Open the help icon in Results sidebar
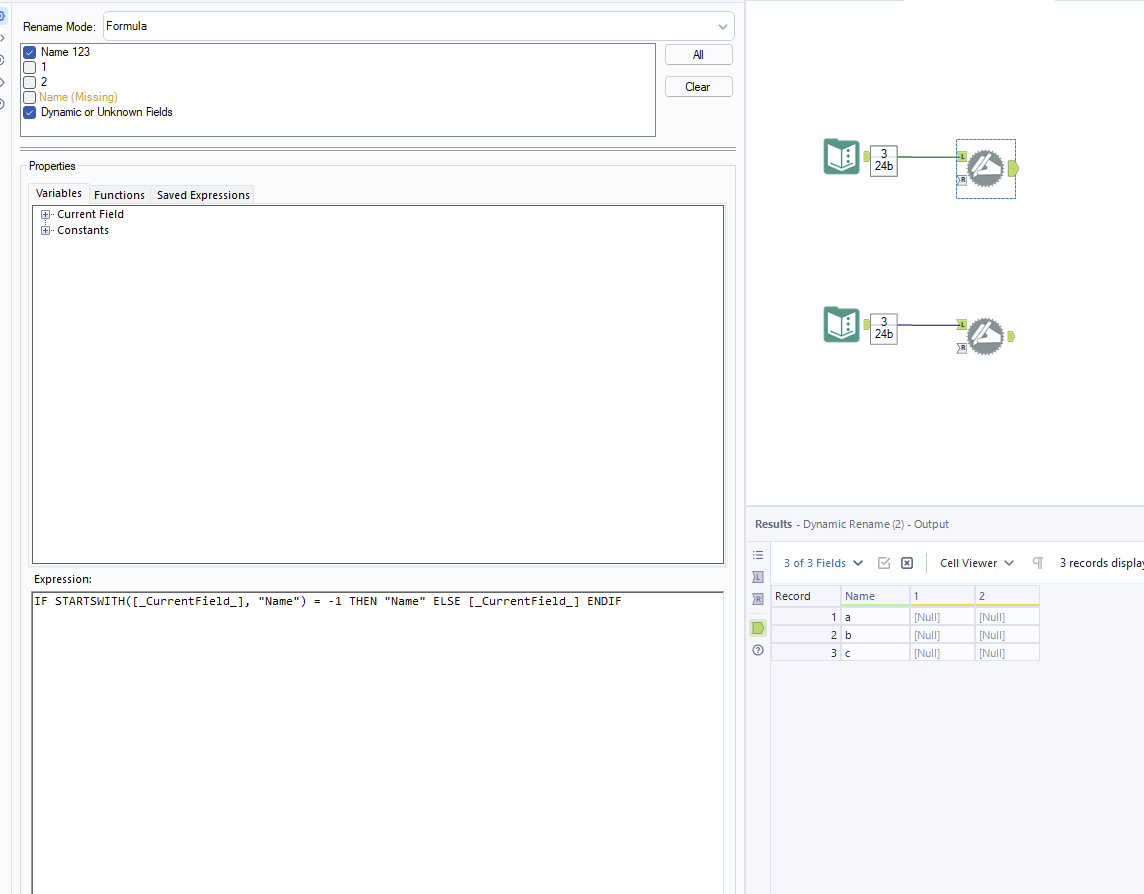 [x=757, y=650]
